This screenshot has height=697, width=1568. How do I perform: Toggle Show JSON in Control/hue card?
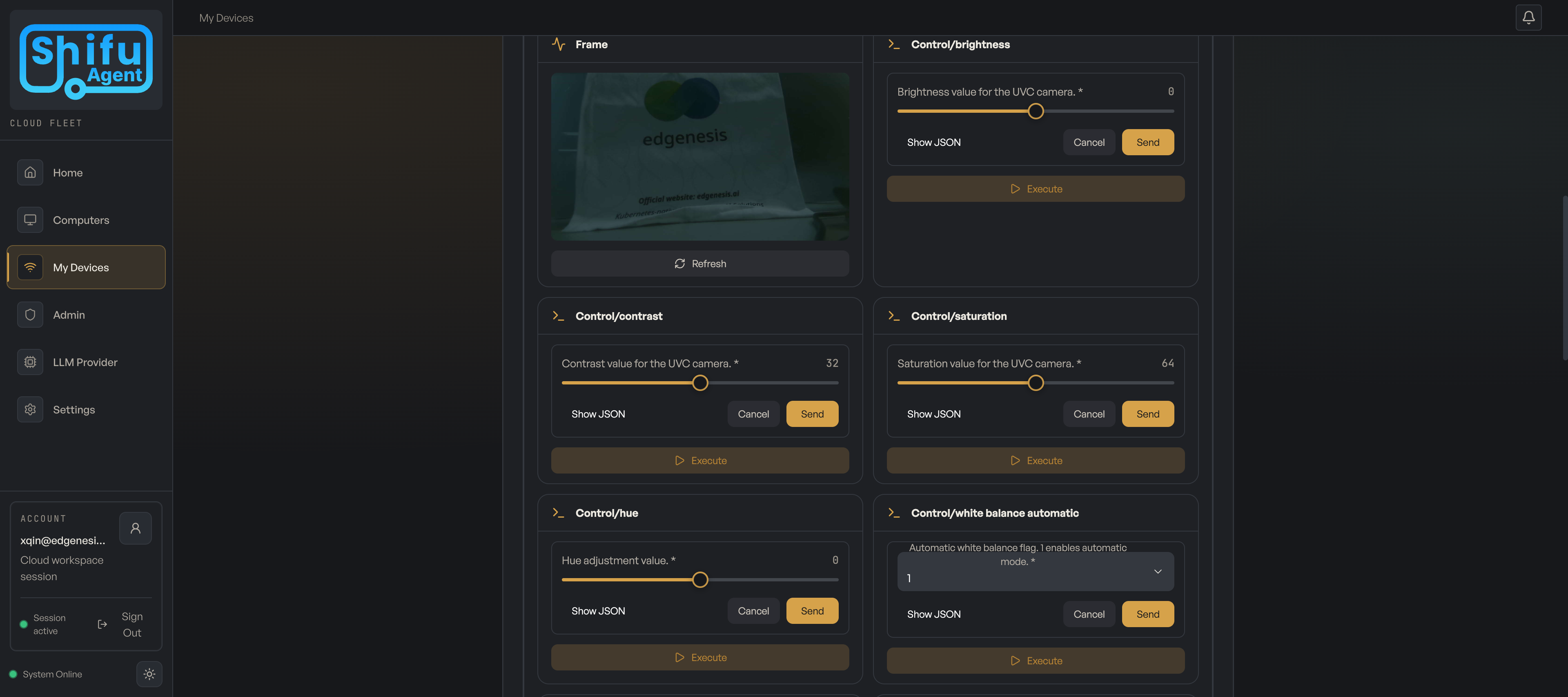point(598,610)
